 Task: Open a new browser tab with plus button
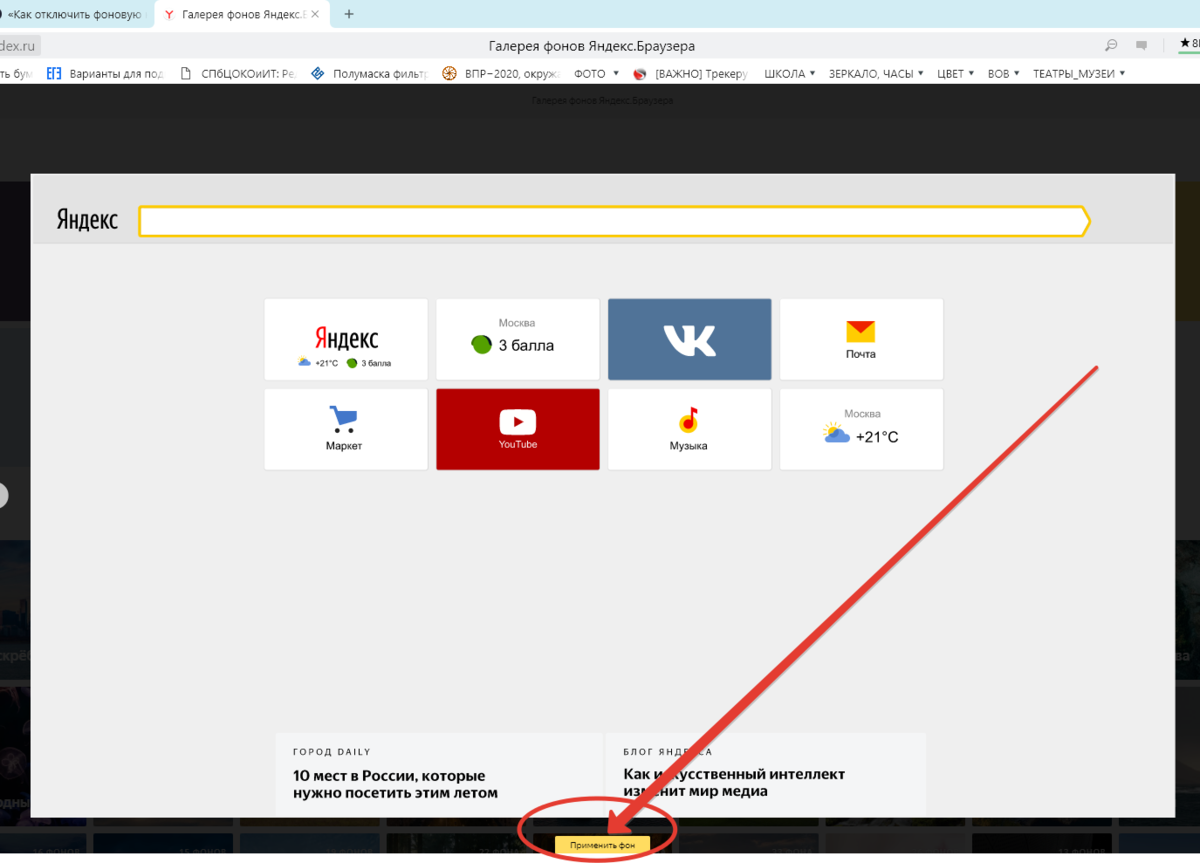point(349,14)
